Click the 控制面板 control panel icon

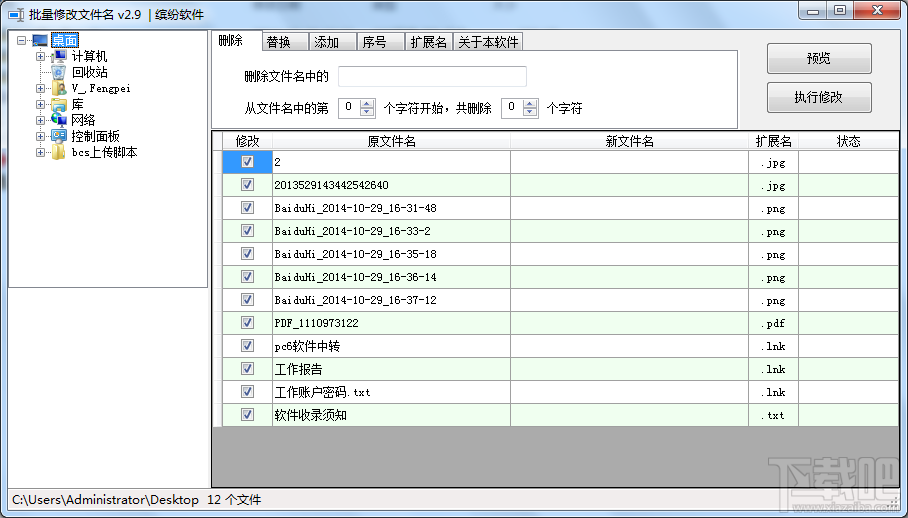[58, 136]
